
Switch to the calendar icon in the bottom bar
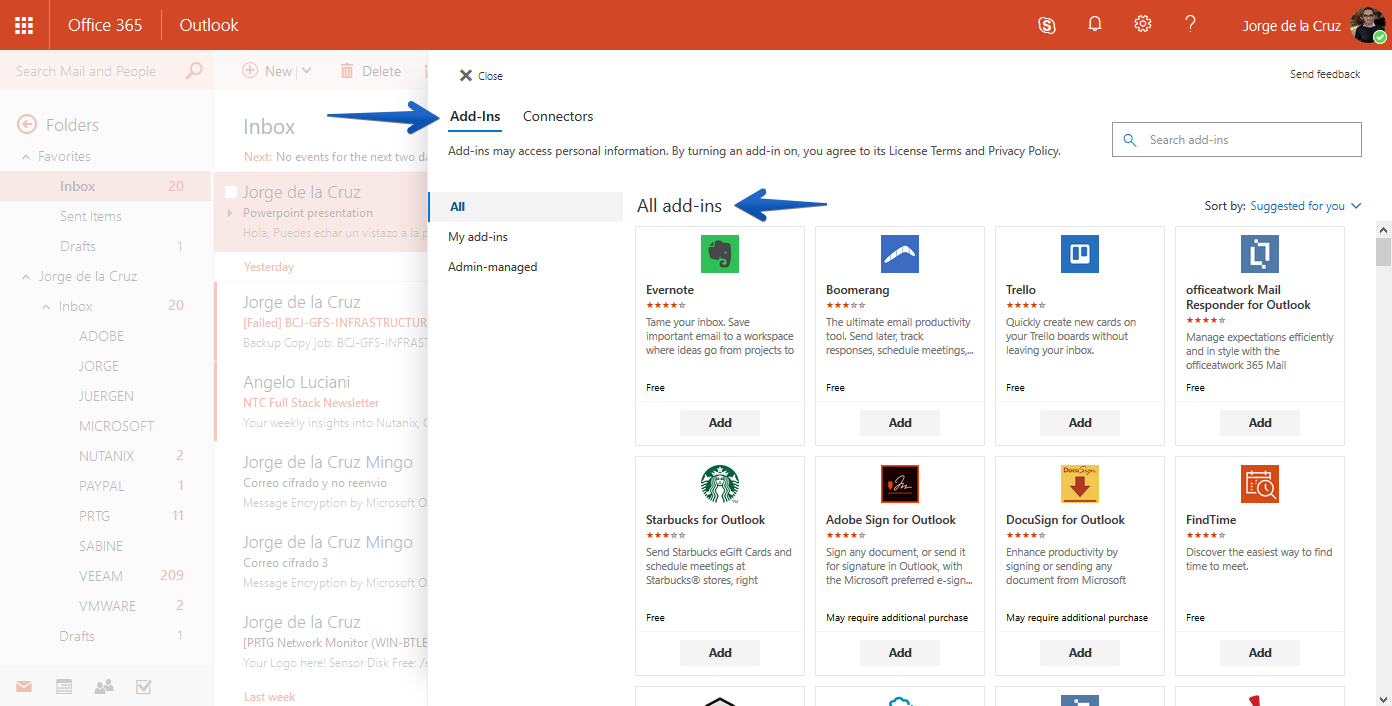pyautogui.click(x=64, y=686)
